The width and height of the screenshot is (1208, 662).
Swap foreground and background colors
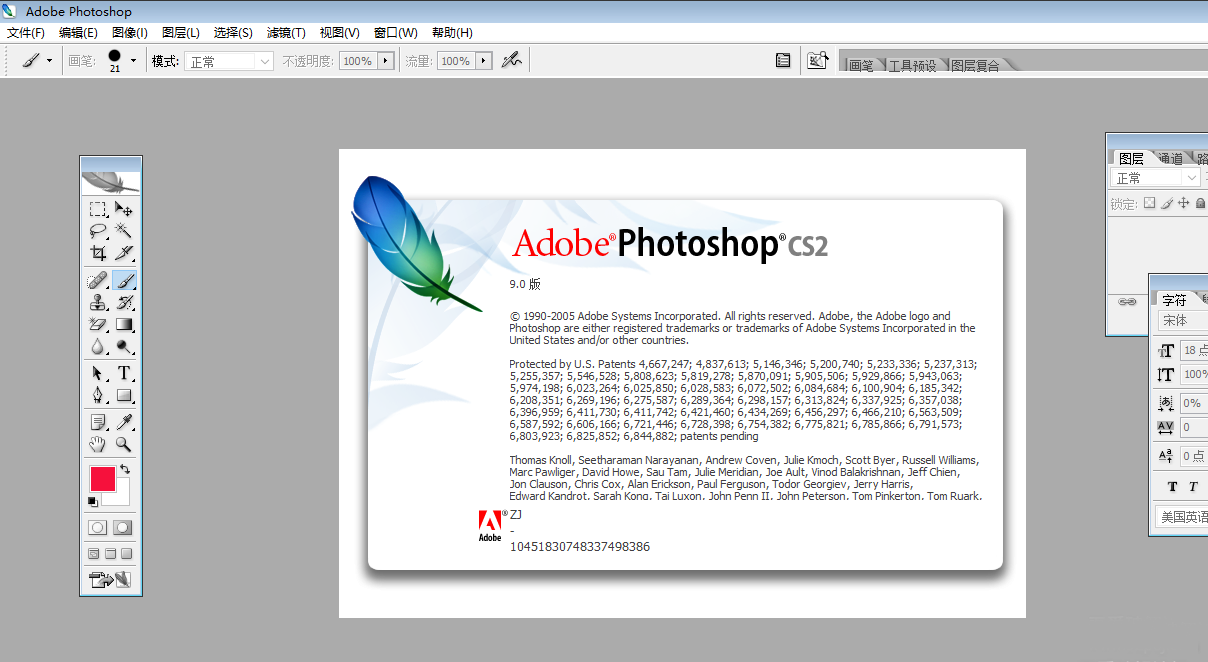tap(125, 469)
